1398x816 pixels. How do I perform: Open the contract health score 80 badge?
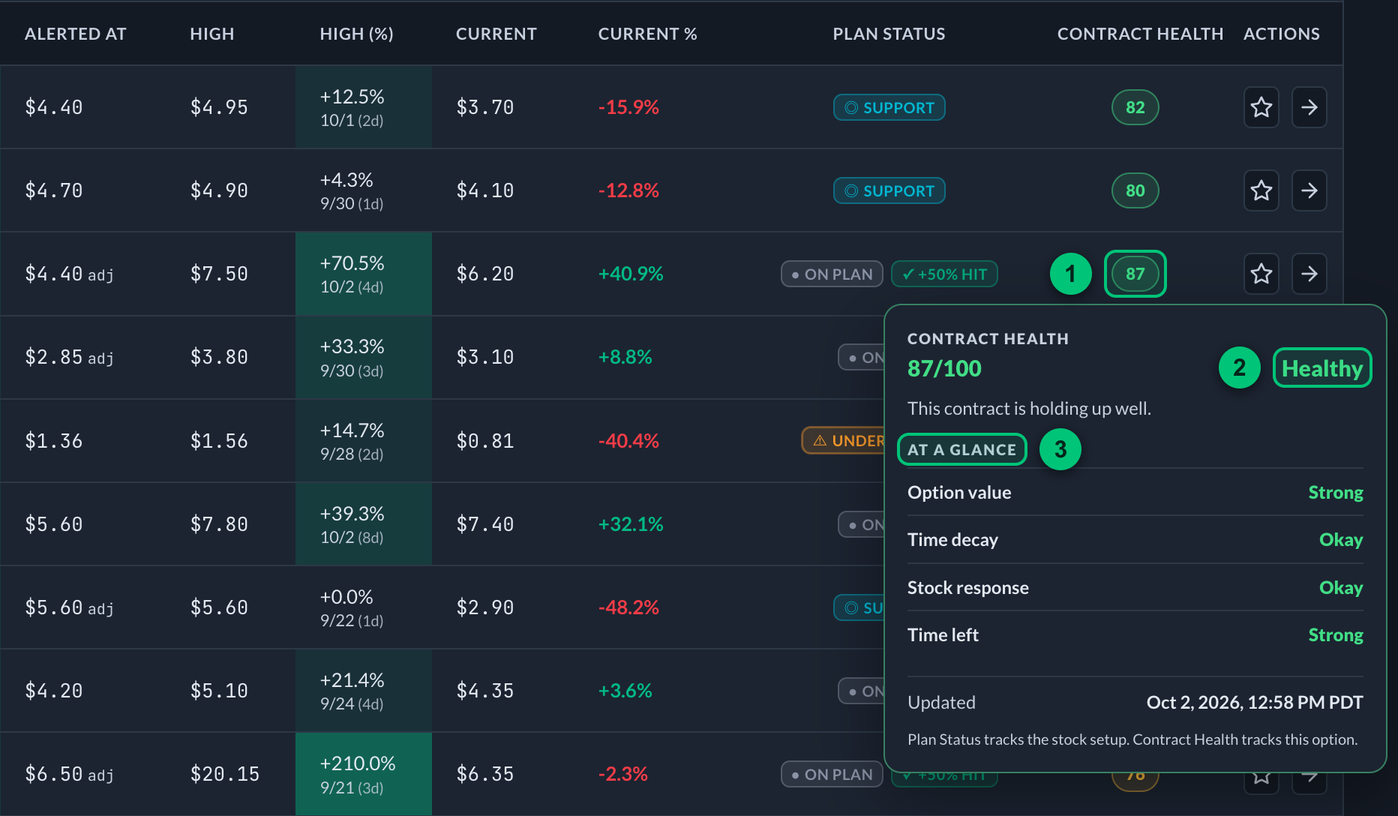pos(1135,190)
